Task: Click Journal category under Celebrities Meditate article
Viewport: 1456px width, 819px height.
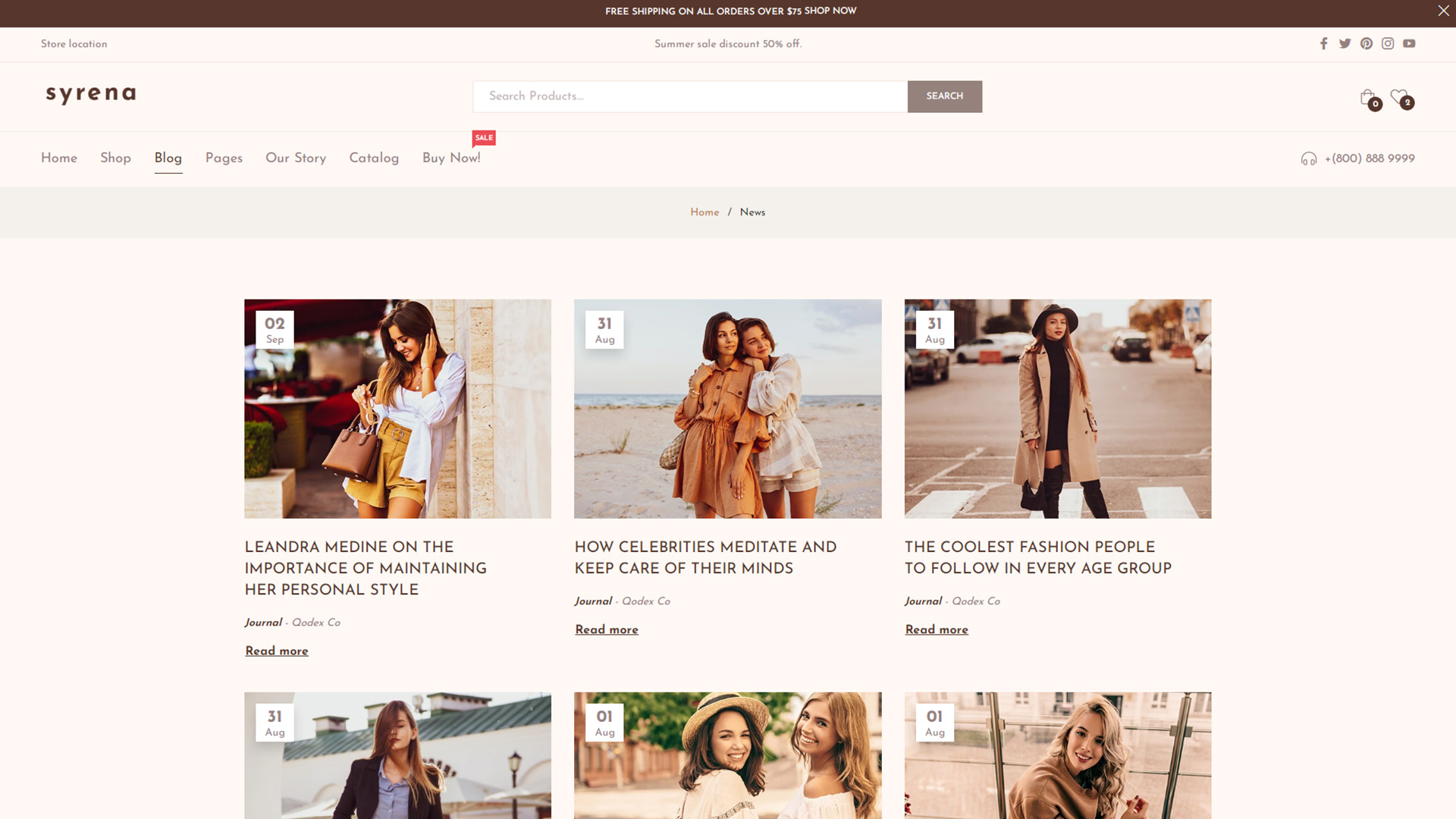Action: pos(593,601)
